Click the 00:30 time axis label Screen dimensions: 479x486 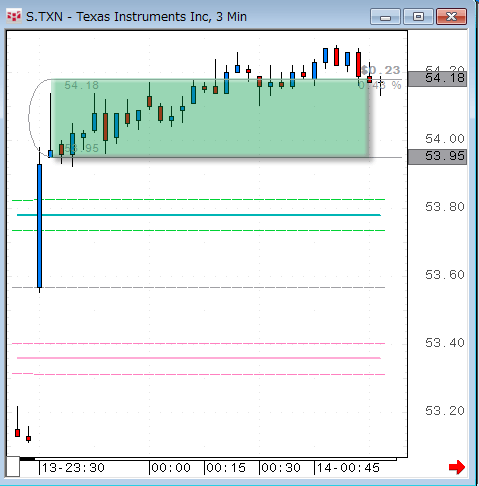(281, 468)
